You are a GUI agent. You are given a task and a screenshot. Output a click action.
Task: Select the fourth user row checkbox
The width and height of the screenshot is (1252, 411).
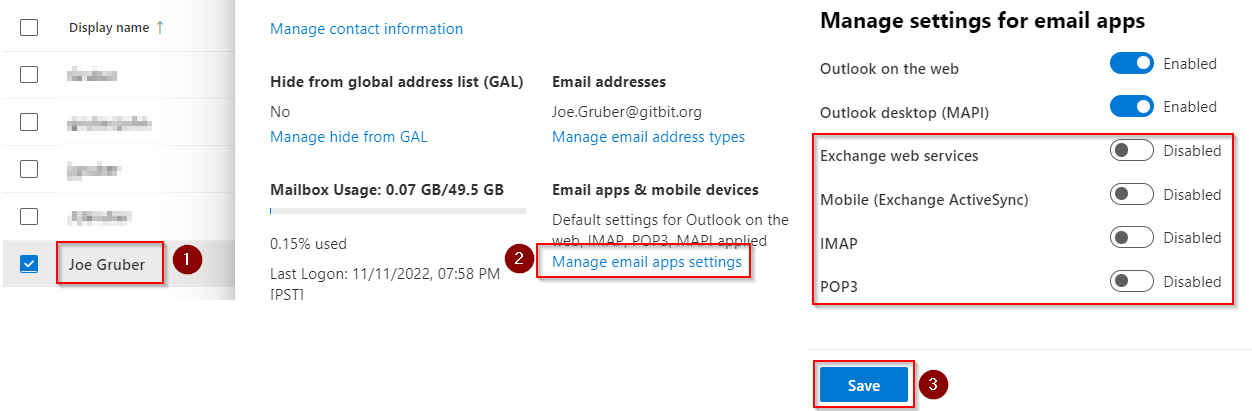click(x=29, y=216)
